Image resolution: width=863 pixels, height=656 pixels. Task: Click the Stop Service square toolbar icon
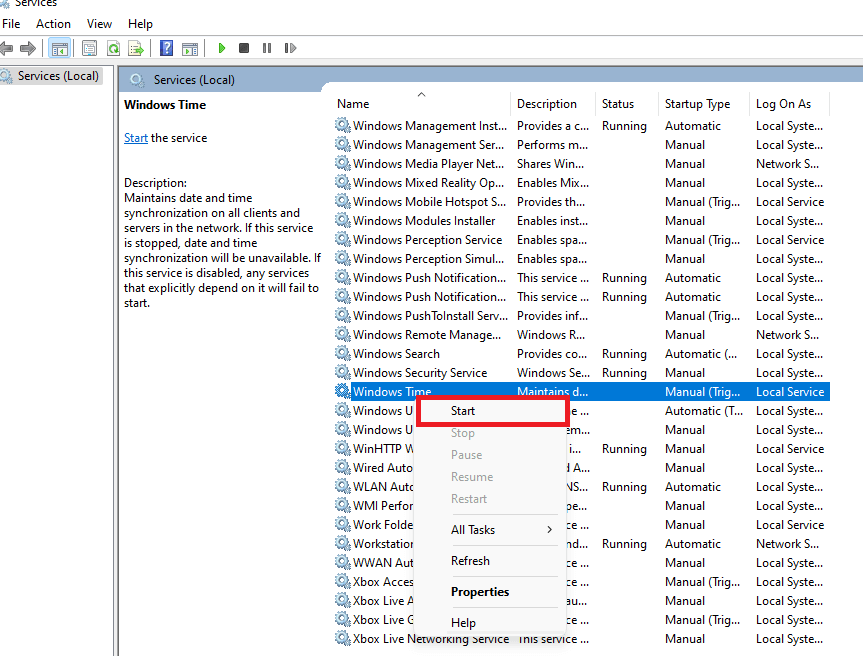click(x=244, y=48)
